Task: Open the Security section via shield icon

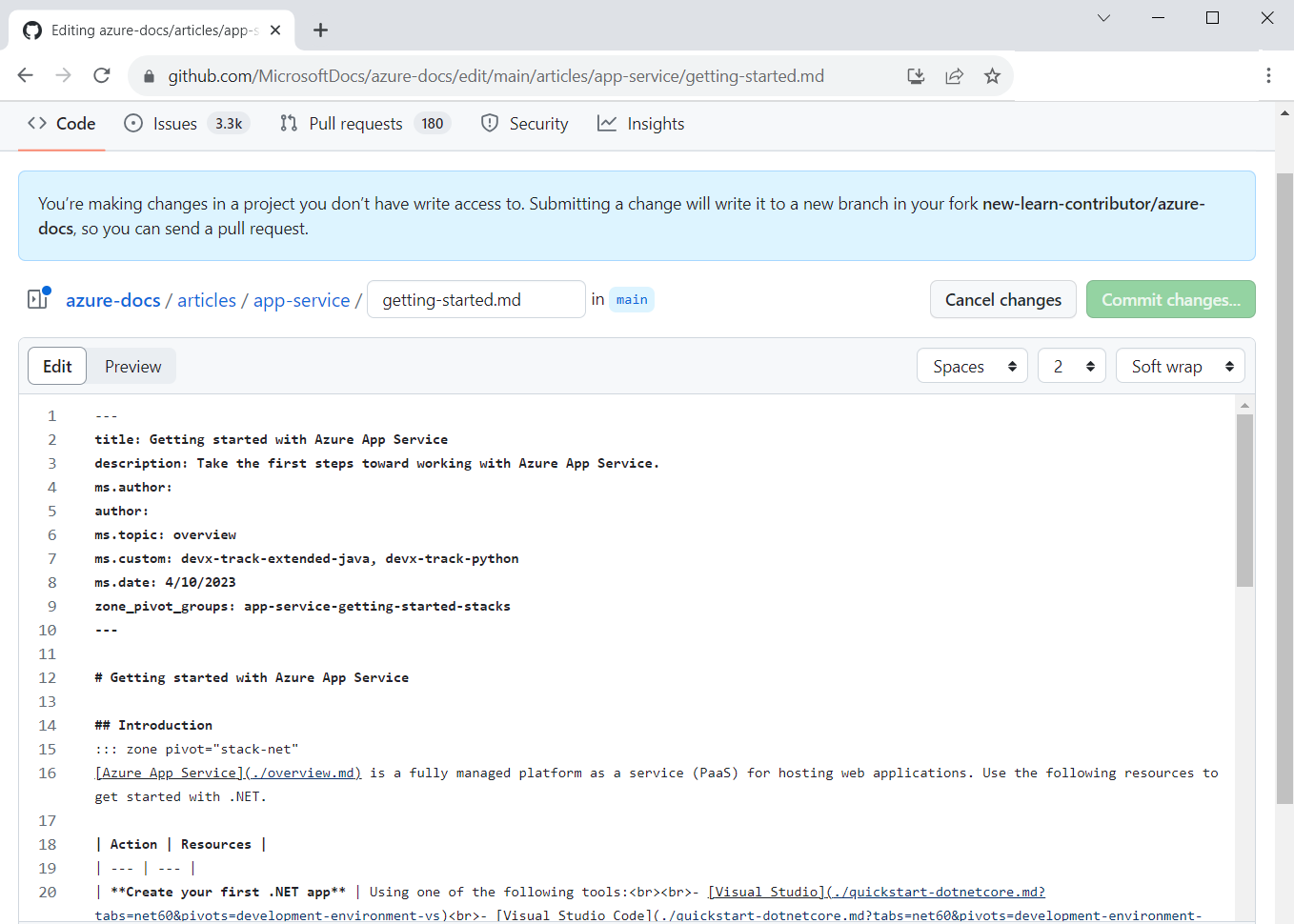Action: (489, 123)
